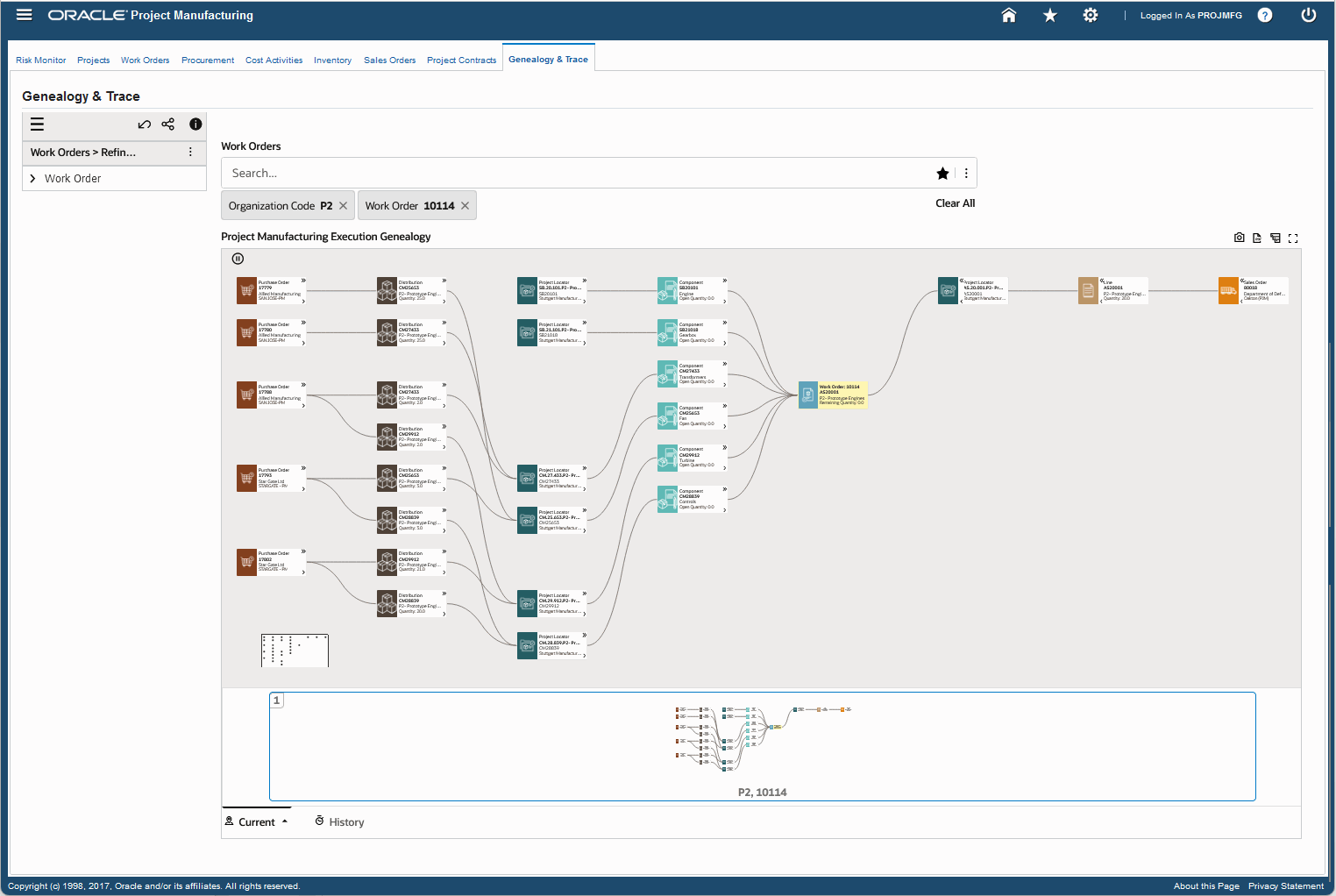The width and height of the screenshot is (1336, 896).
Task: Click the Logged In As PROJMFG text
Action: pos(1191,16)
